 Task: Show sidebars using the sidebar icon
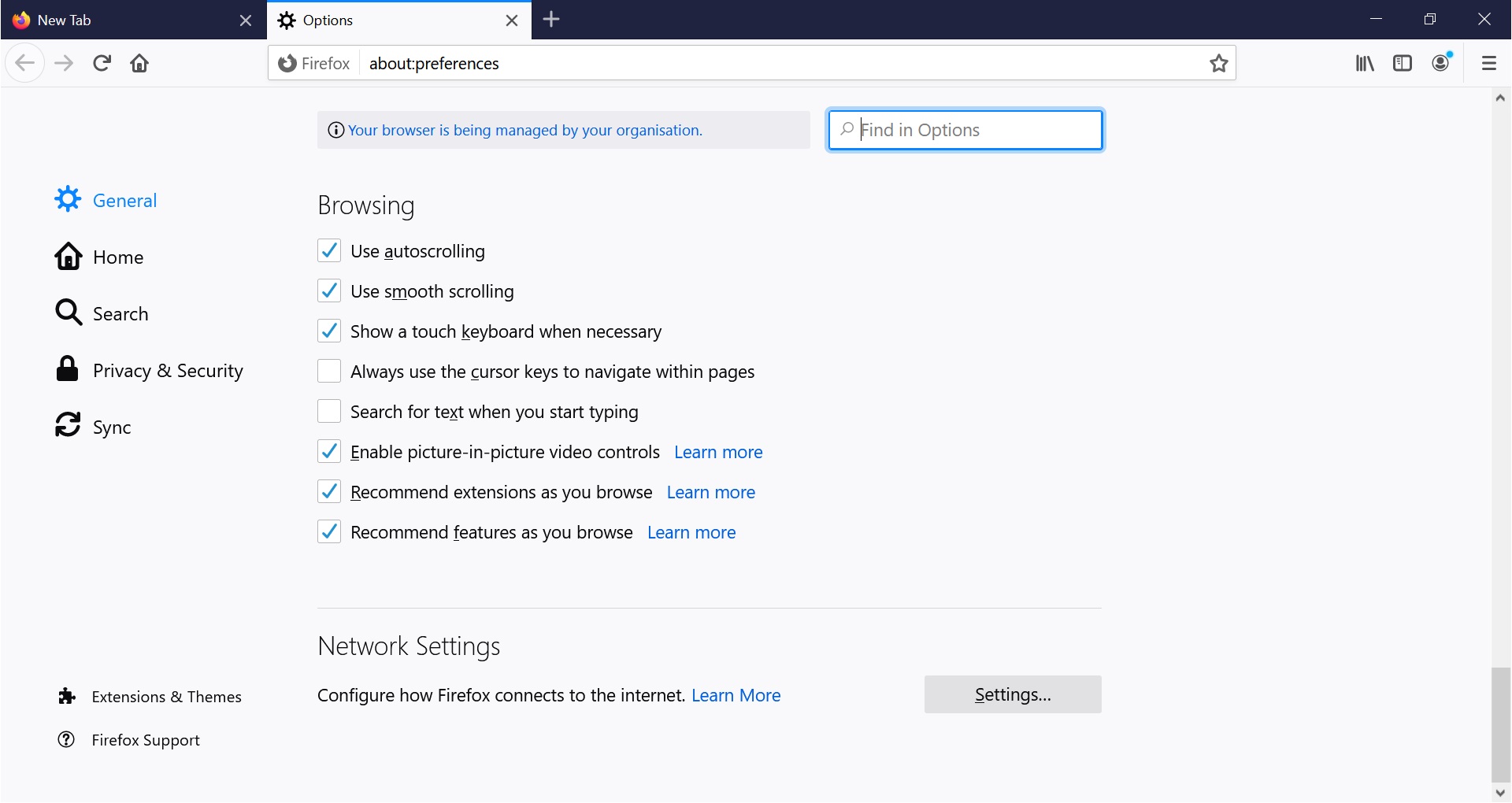click(x=1403, y=63)
